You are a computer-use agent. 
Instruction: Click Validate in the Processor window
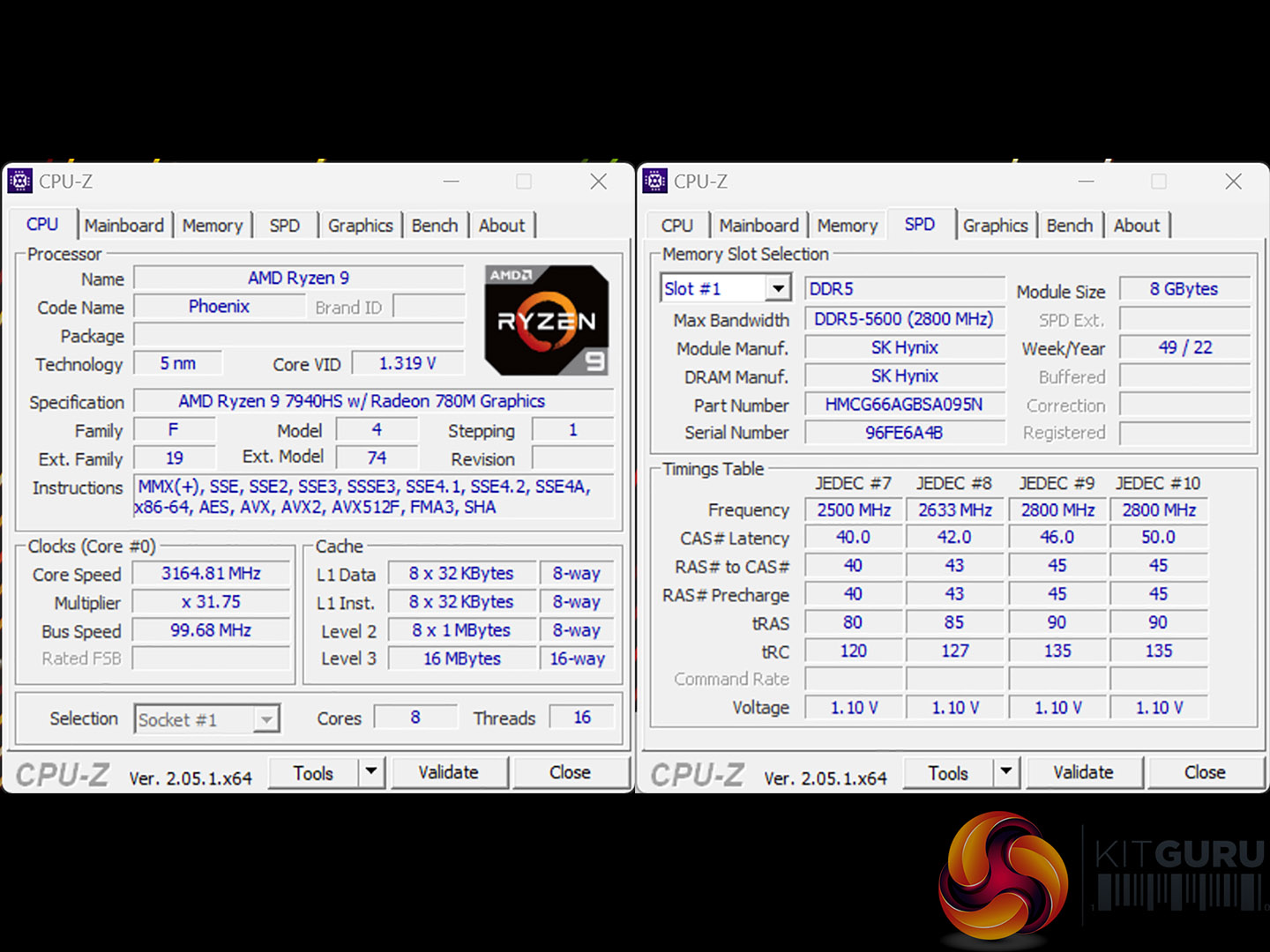pyautogui.click(x=449, y=773)
